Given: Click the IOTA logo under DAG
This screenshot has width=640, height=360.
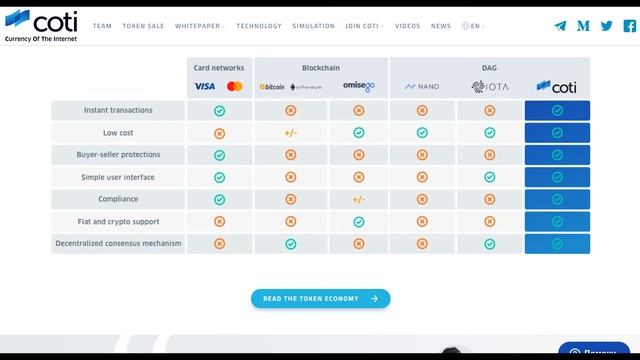Looking at the screenshot, I should tap(490, 87).
